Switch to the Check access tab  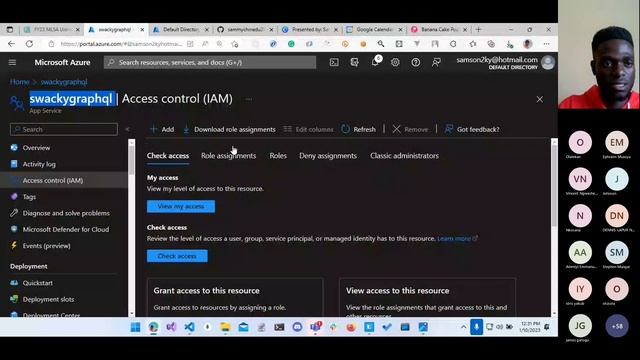click(x=168, y=156)
